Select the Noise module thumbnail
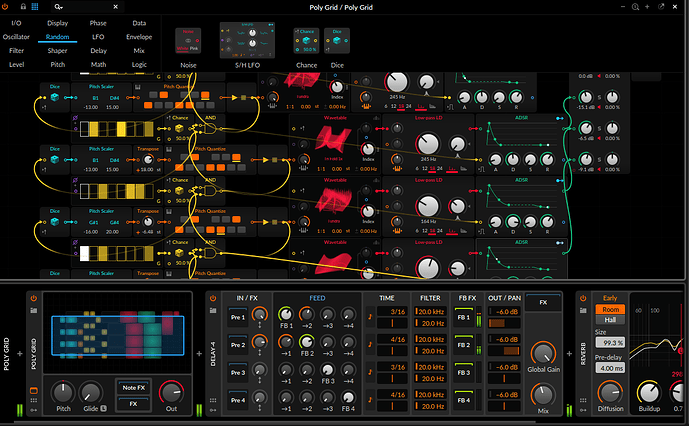689x426 pixels. tap(188, 41)
